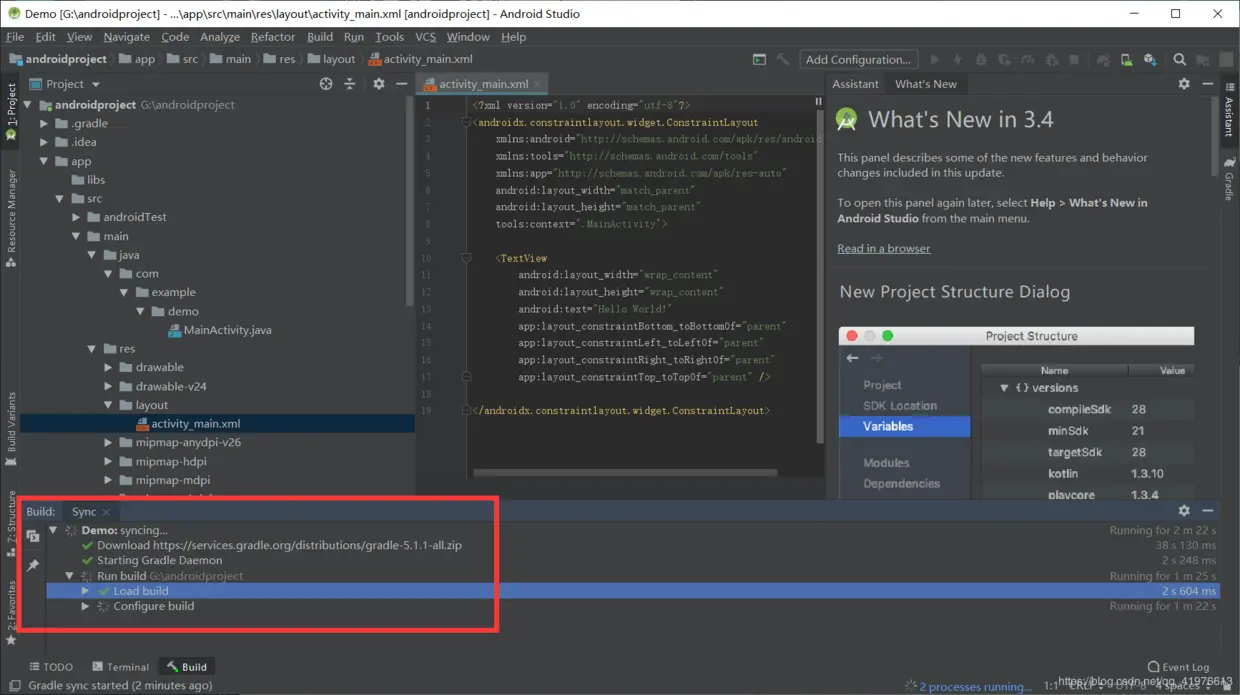Toggle the Pin tab icon in Build panel

(33, 566)
